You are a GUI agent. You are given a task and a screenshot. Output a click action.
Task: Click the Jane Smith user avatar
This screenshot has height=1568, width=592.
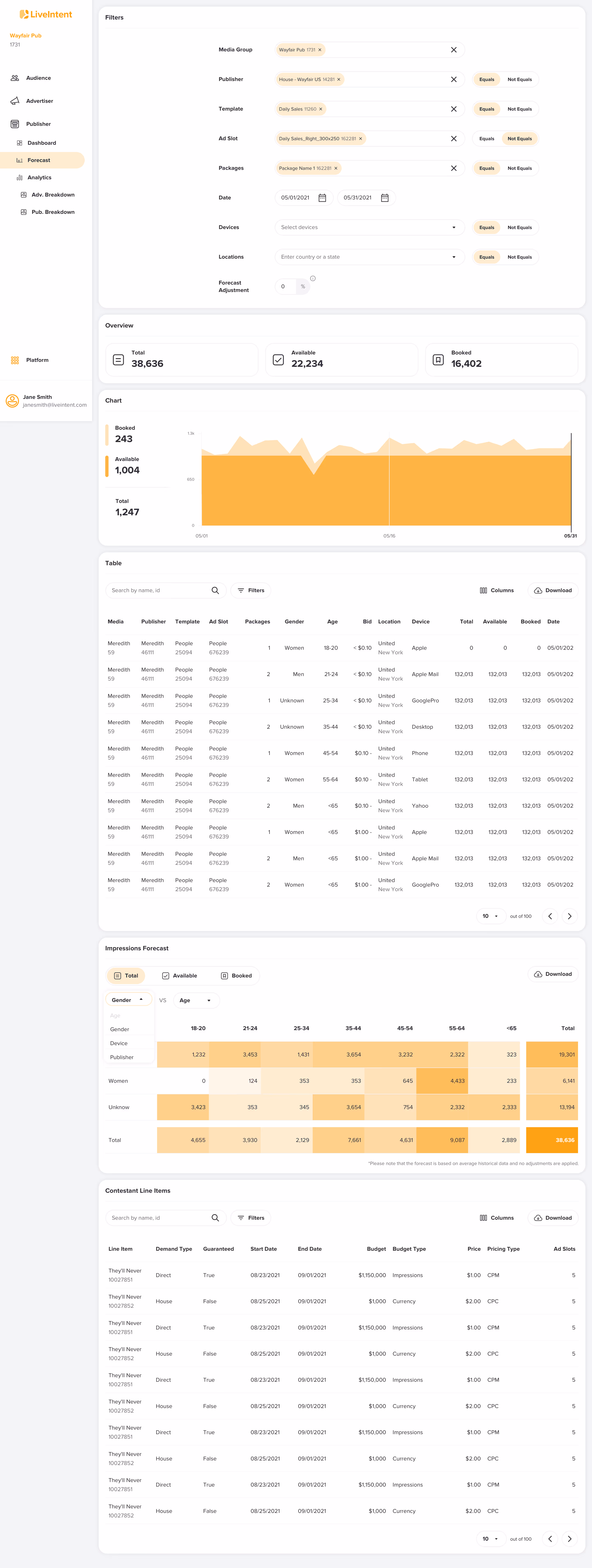pyautogui.click(x=12, y=401)
